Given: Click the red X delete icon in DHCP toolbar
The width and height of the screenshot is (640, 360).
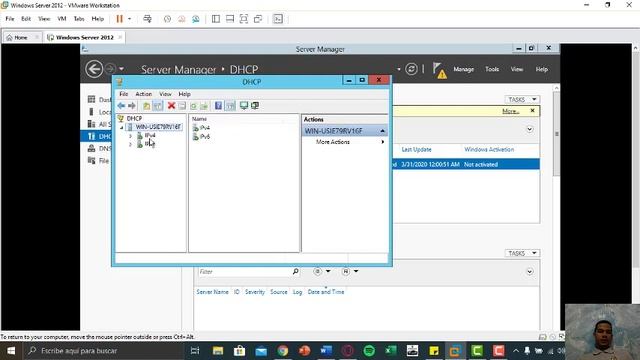Looking at the screenshot, I should [171, 106].
